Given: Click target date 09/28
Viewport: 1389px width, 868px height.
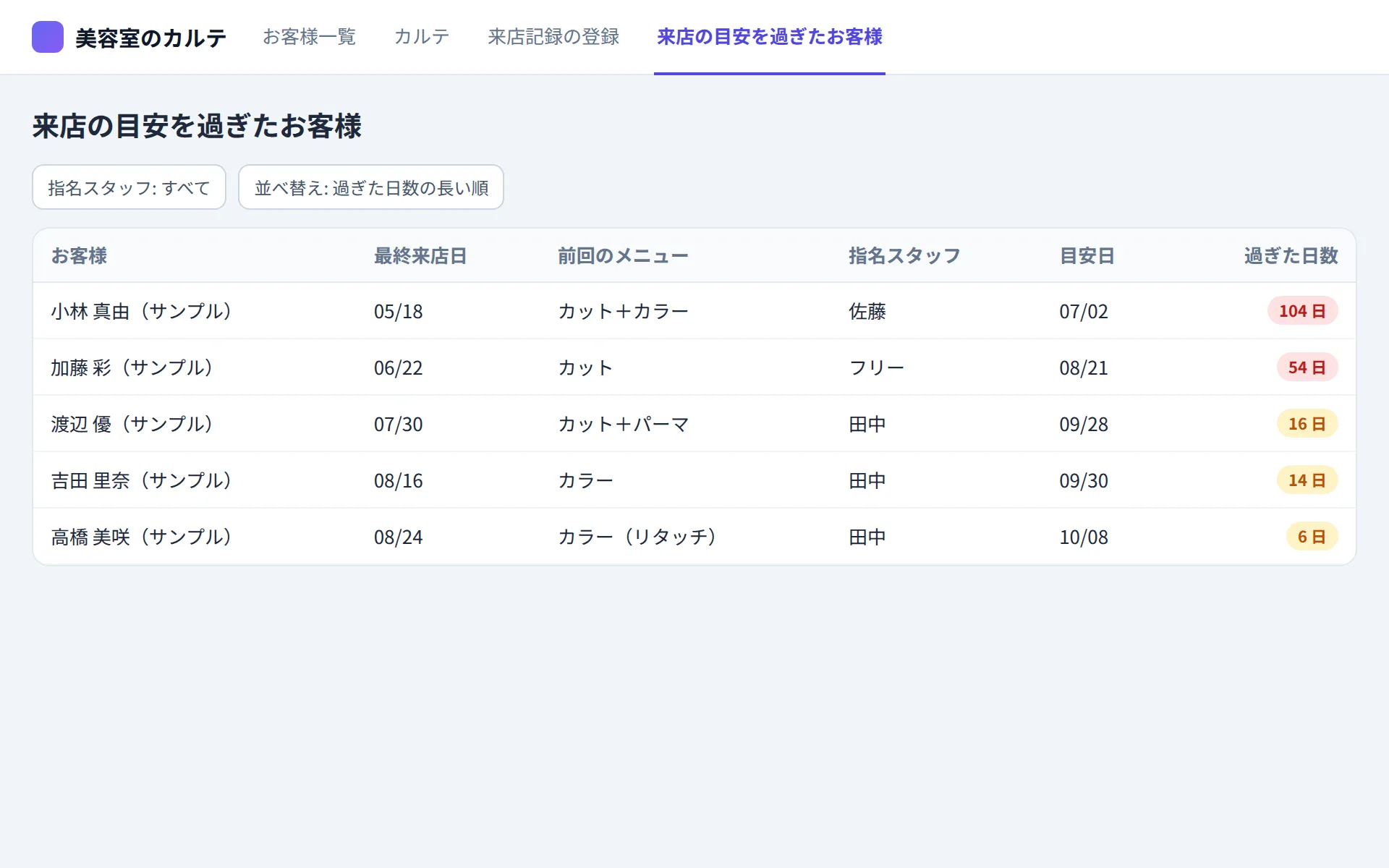Looking at the screenshot, I should tap(1084, 425).
